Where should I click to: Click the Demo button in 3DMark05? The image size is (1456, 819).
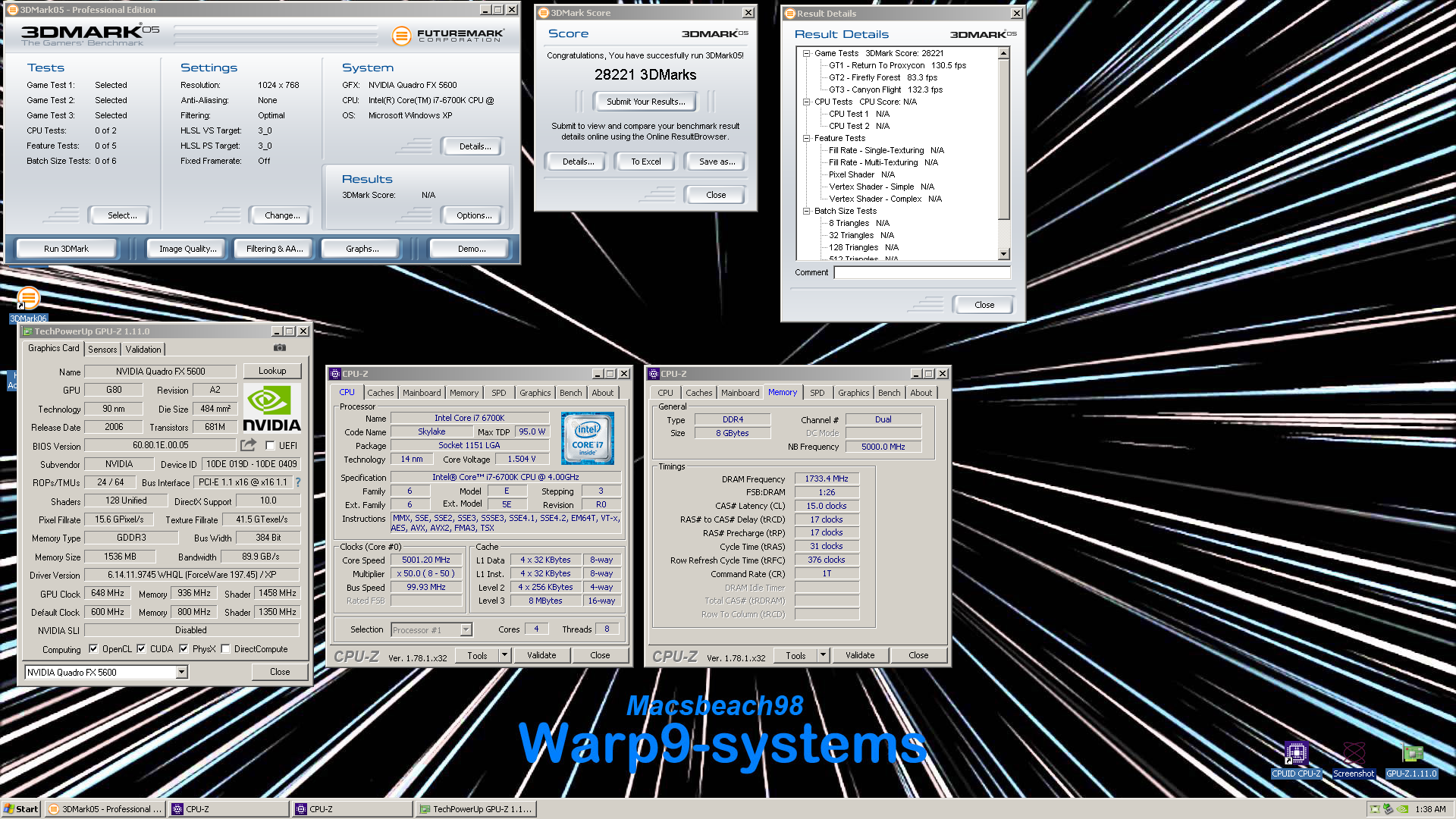tap(472, 249)
